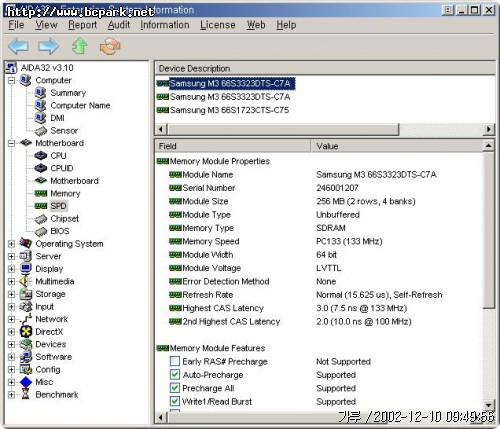Collapse the Computer tree node
500x429 pixels.
coord(11,80)
